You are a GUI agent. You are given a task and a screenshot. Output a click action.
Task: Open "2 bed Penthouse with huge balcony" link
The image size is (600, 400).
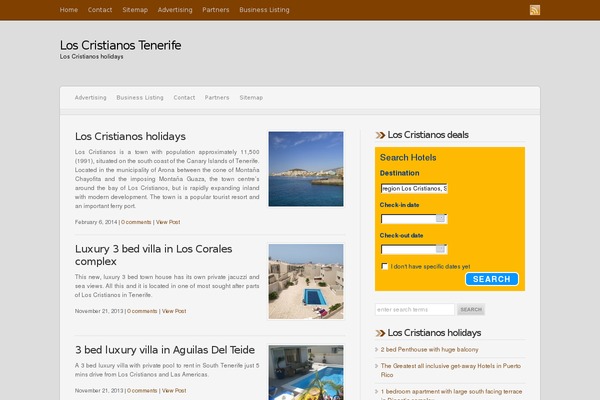[x=429, y=349]
